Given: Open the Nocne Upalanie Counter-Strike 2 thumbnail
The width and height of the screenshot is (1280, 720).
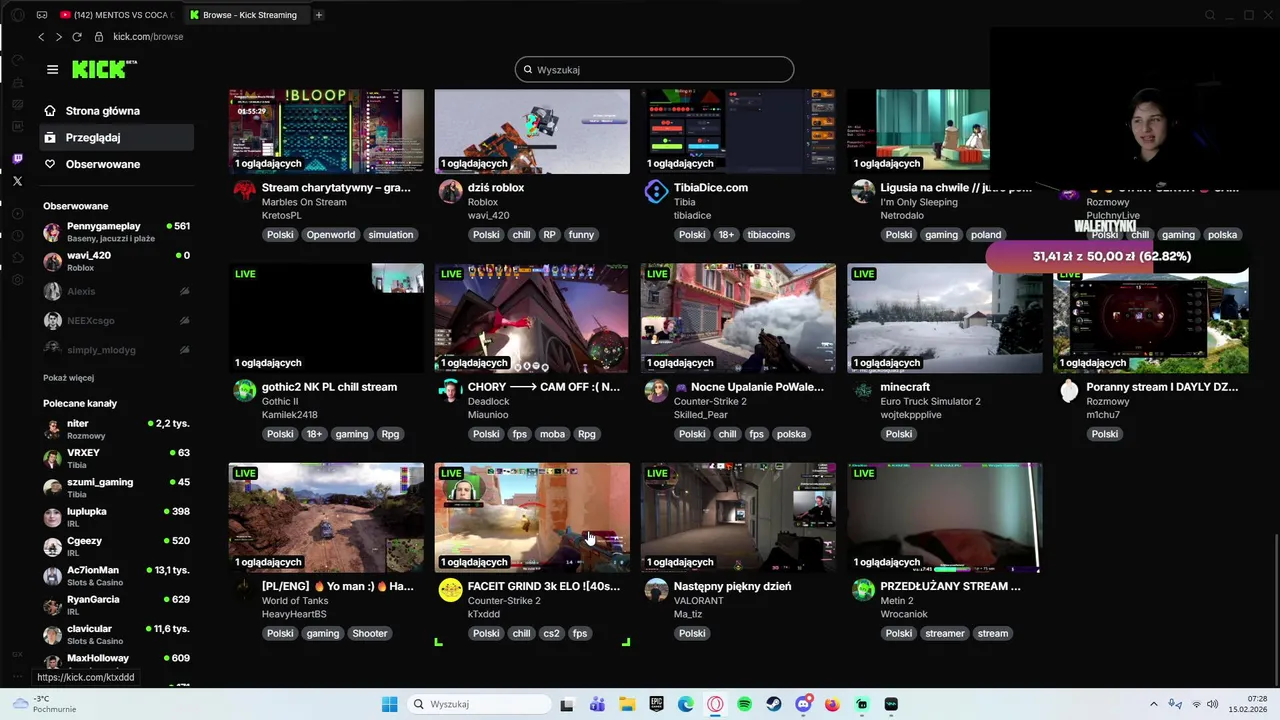Looking at the screenshot, I should 738,318.
